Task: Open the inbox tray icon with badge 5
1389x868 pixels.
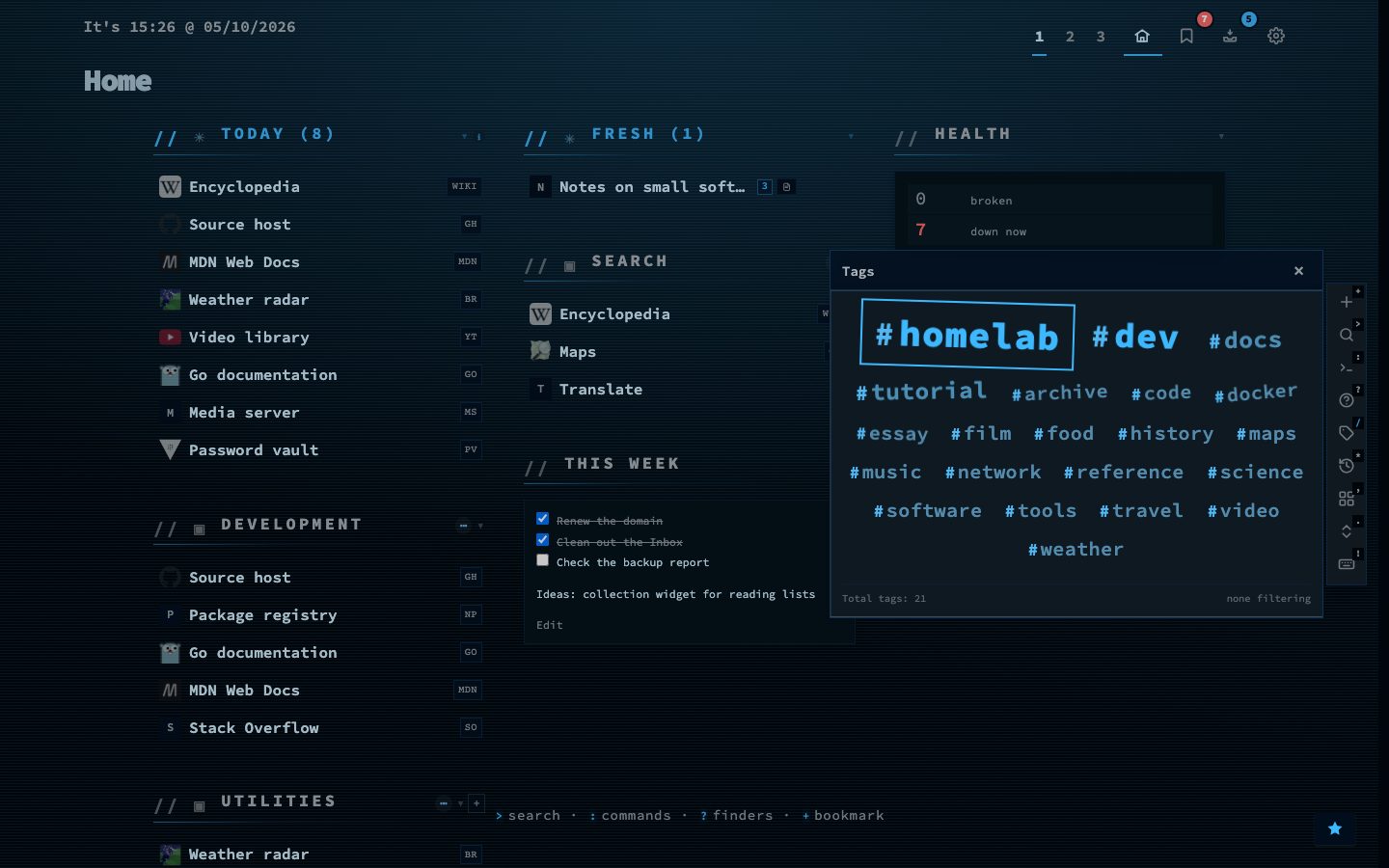Action: [x=1230, y=36]
